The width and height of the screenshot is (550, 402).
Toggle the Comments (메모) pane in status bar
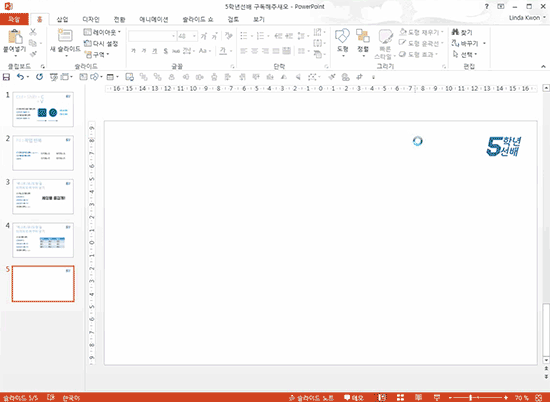click(x=353, y=397)
